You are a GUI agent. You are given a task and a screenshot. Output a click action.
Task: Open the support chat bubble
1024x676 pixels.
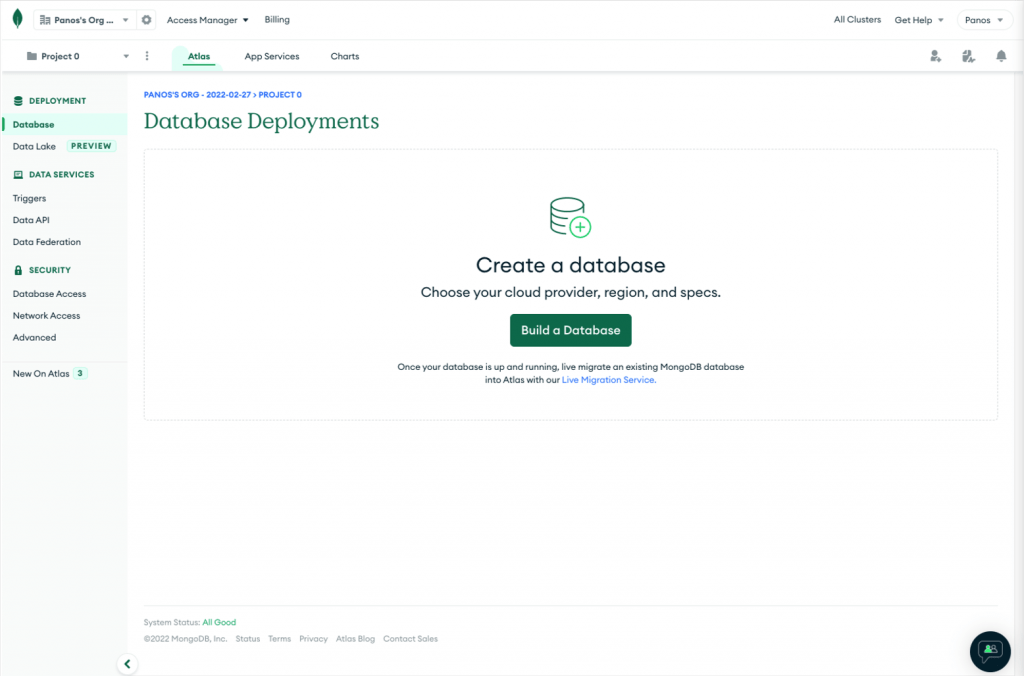[990, 651]
